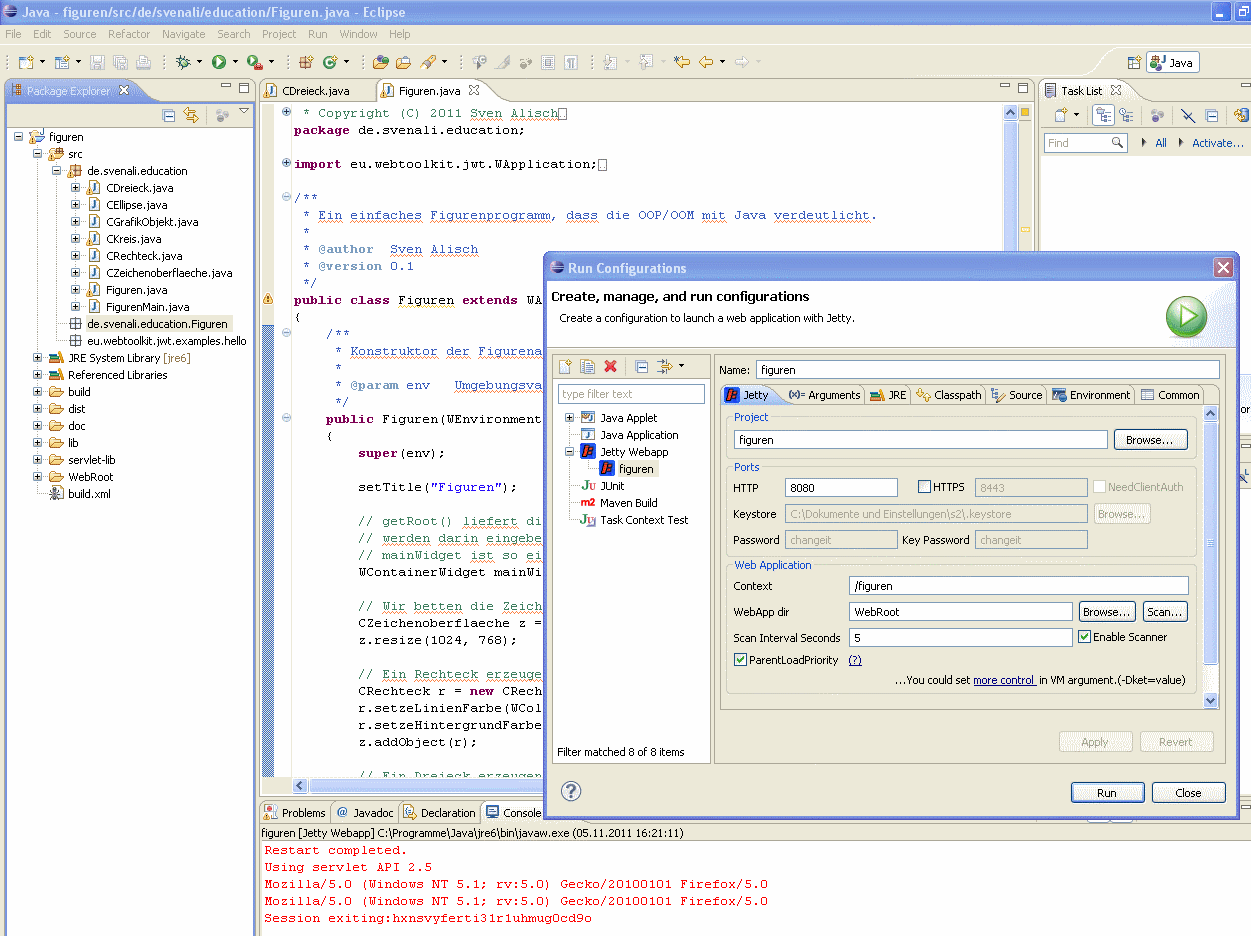1251x936 pixels.
Task: Collapse the Jetty Webapp tree node
Action: (x=570, y=452)
